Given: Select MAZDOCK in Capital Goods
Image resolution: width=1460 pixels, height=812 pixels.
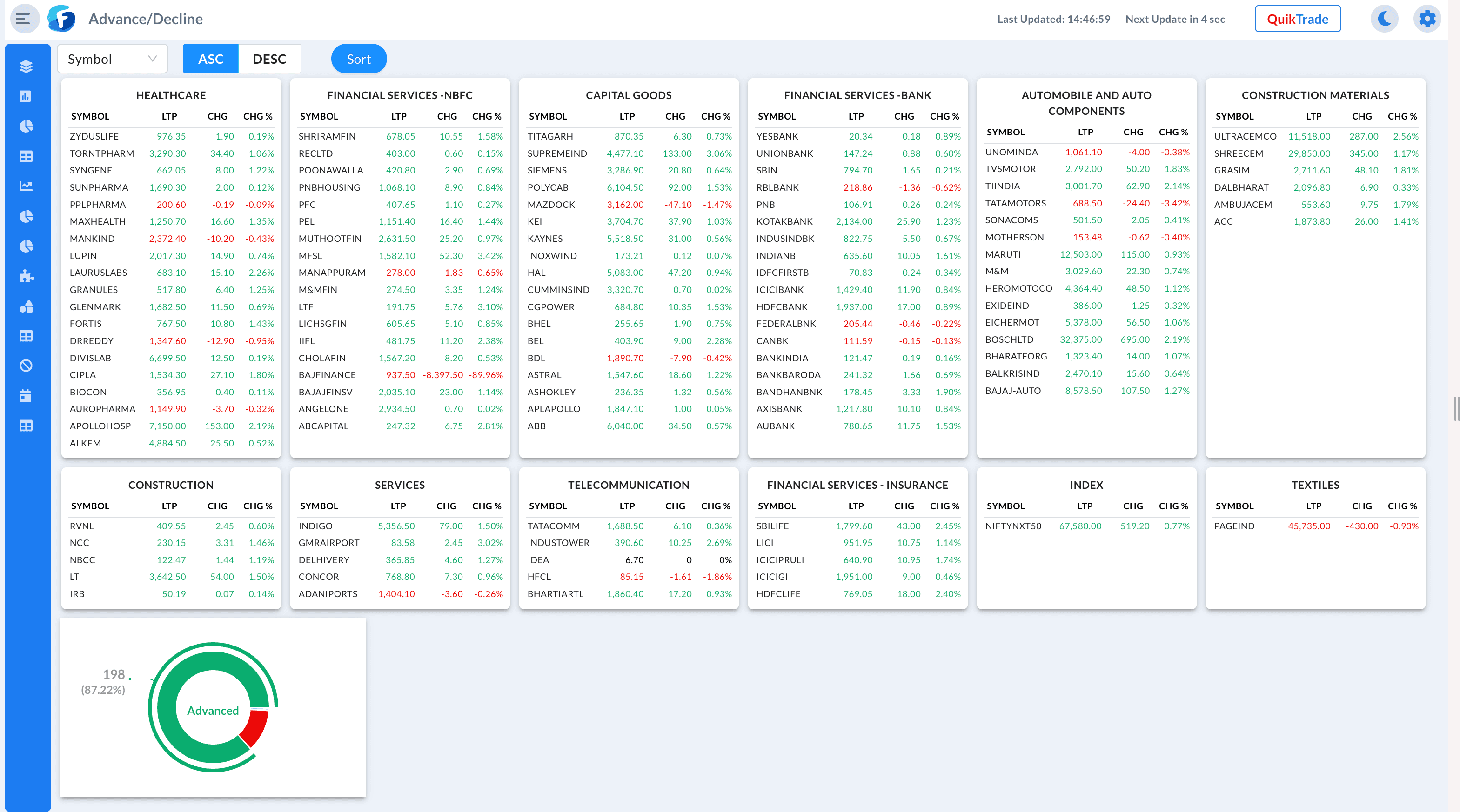Looking at the screenshot, I should 551,205.
